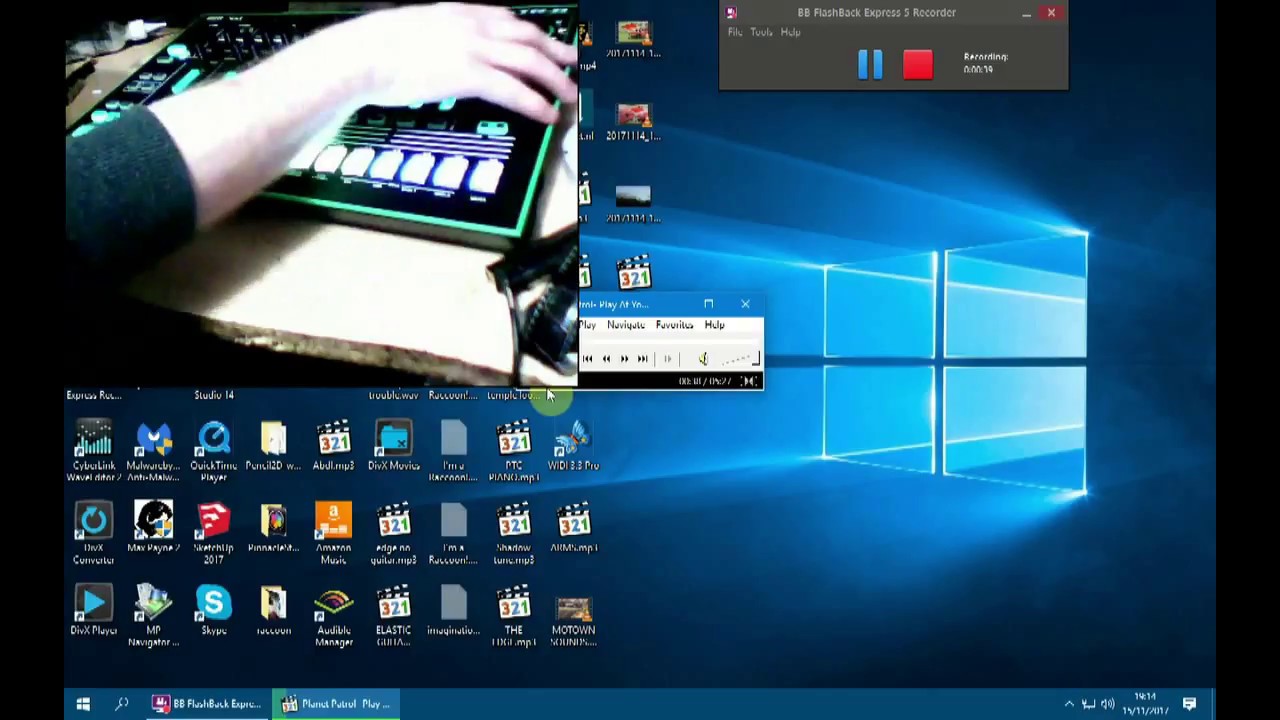Switch to Planet Patrol media player taskbar button
The width and height of the screenshot is (1280, 720).
tap(336, 704)
